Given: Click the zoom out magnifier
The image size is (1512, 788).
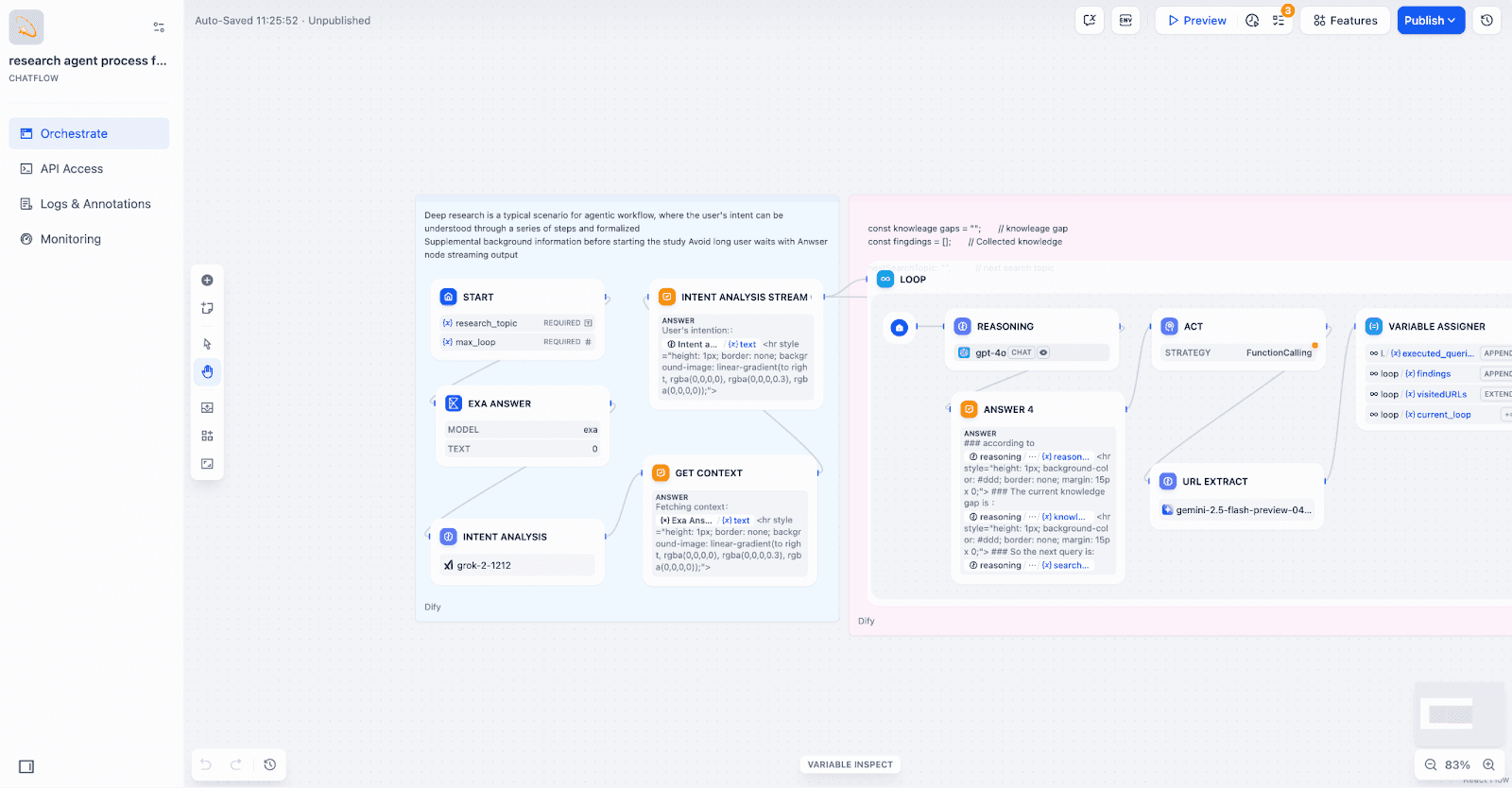Looking at the screenshot, I should pyautogui.click(x=1431, y=765).
